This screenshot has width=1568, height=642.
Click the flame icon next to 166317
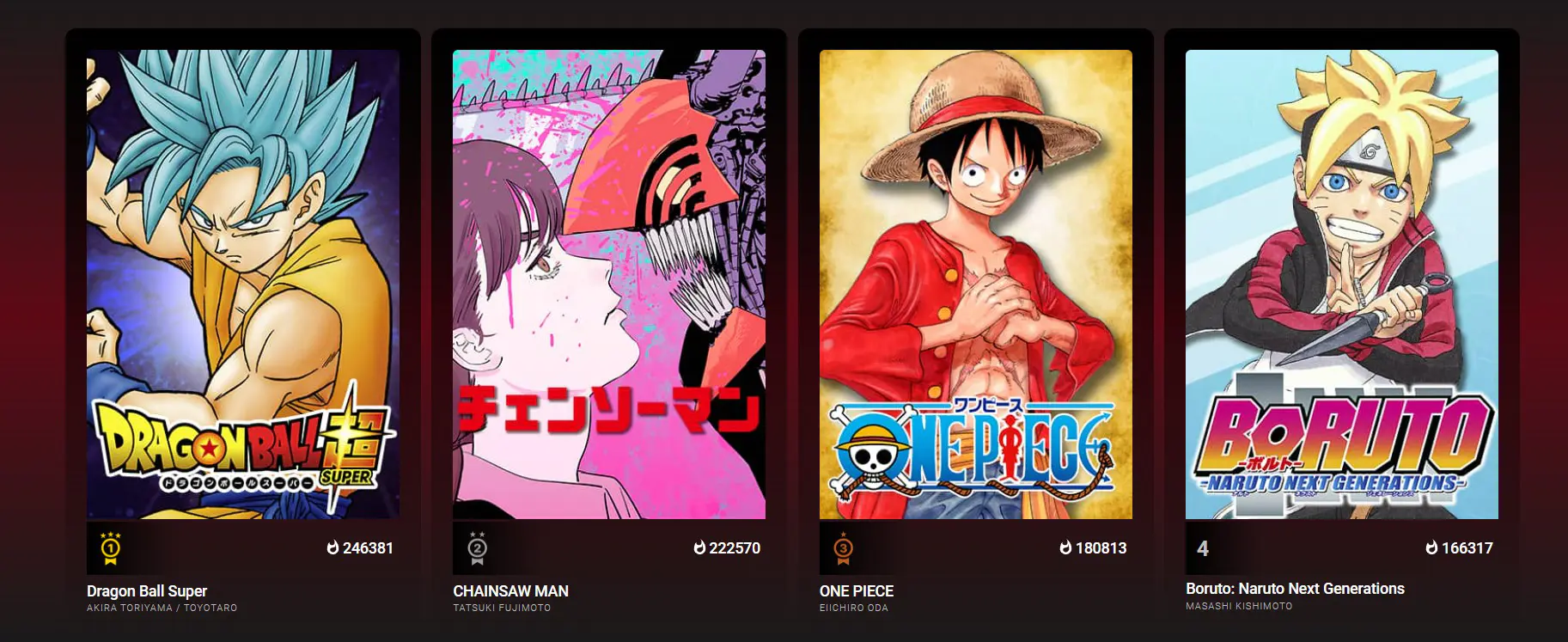click(x=1432, y=547)
